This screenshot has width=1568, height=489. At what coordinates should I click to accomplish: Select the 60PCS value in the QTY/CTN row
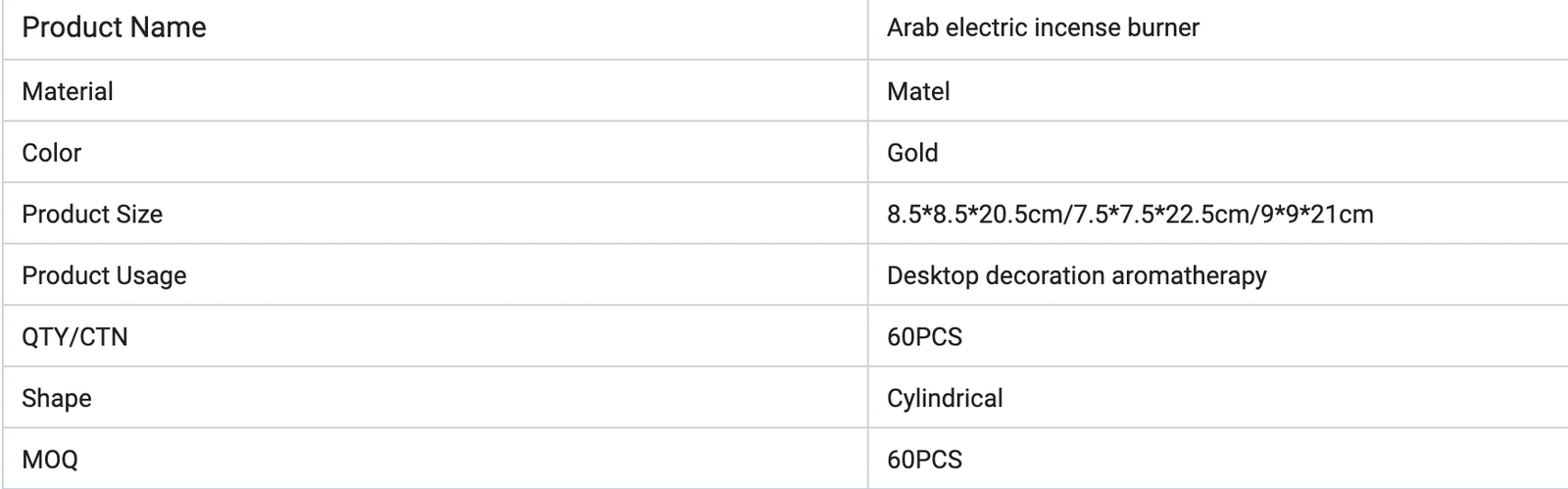coord(924,337)
